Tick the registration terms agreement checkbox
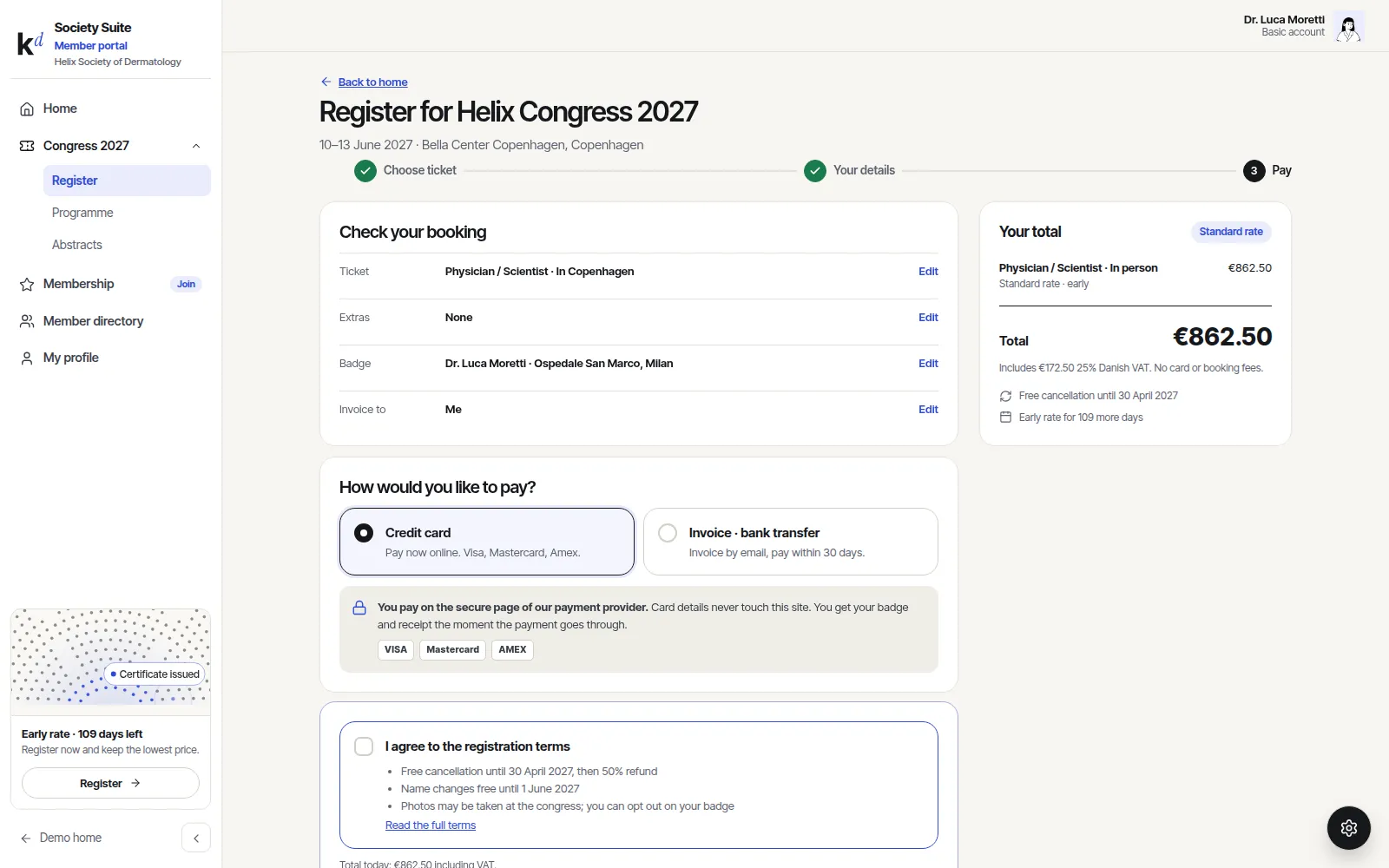The height and width of the screenshot is (868, 1389). [x=364, y=746]
